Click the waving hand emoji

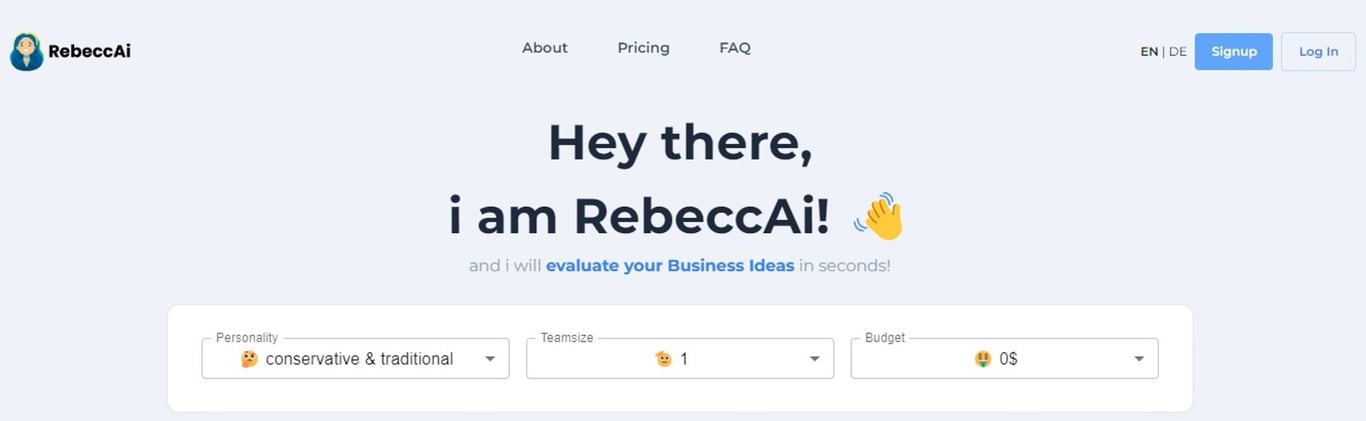pyautogui.click(x=879, y=217)
